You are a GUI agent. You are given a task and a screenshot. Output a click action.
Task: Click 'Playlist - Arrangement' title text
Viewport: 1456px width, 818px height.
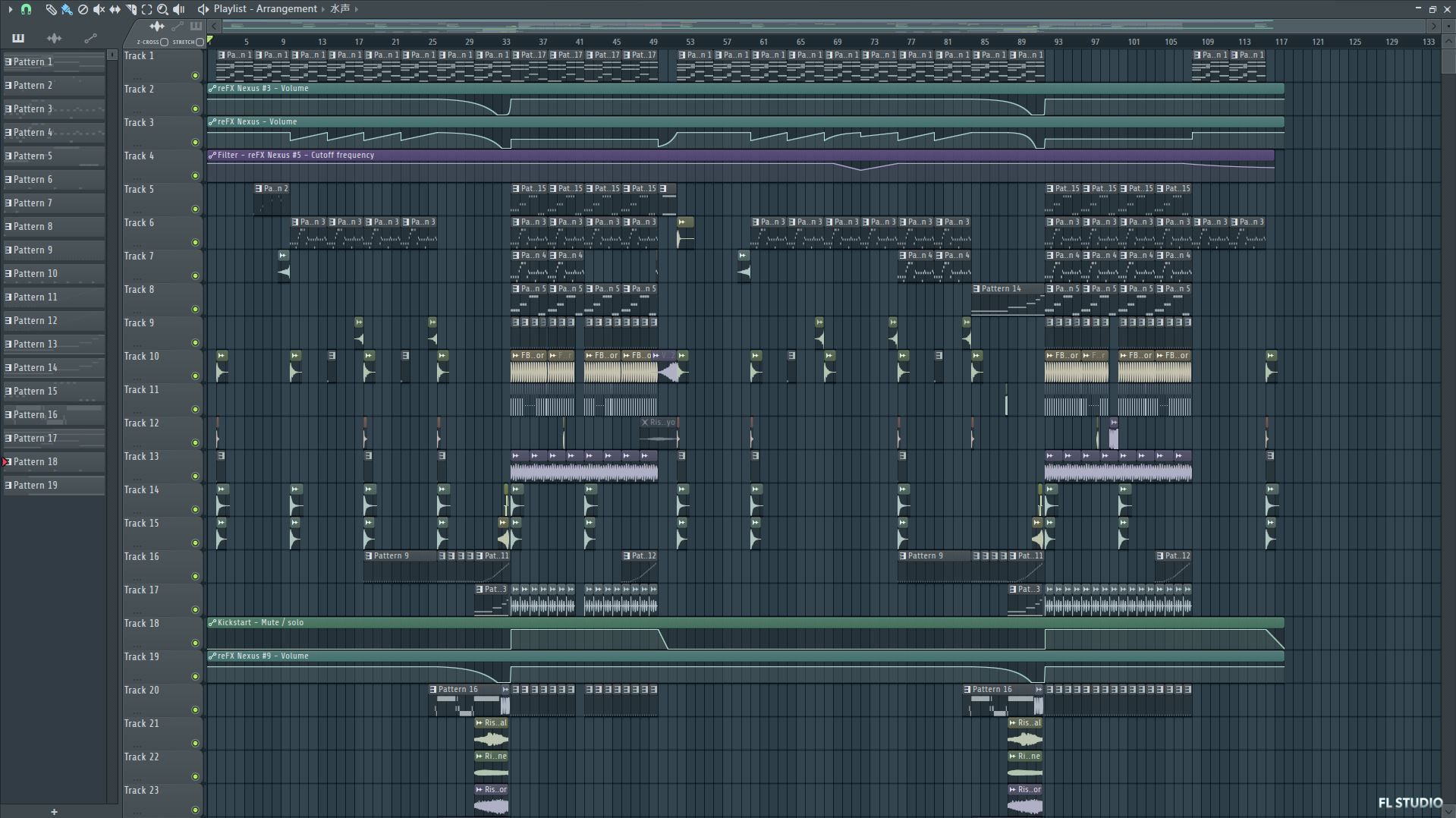click(x=265, y=9)
